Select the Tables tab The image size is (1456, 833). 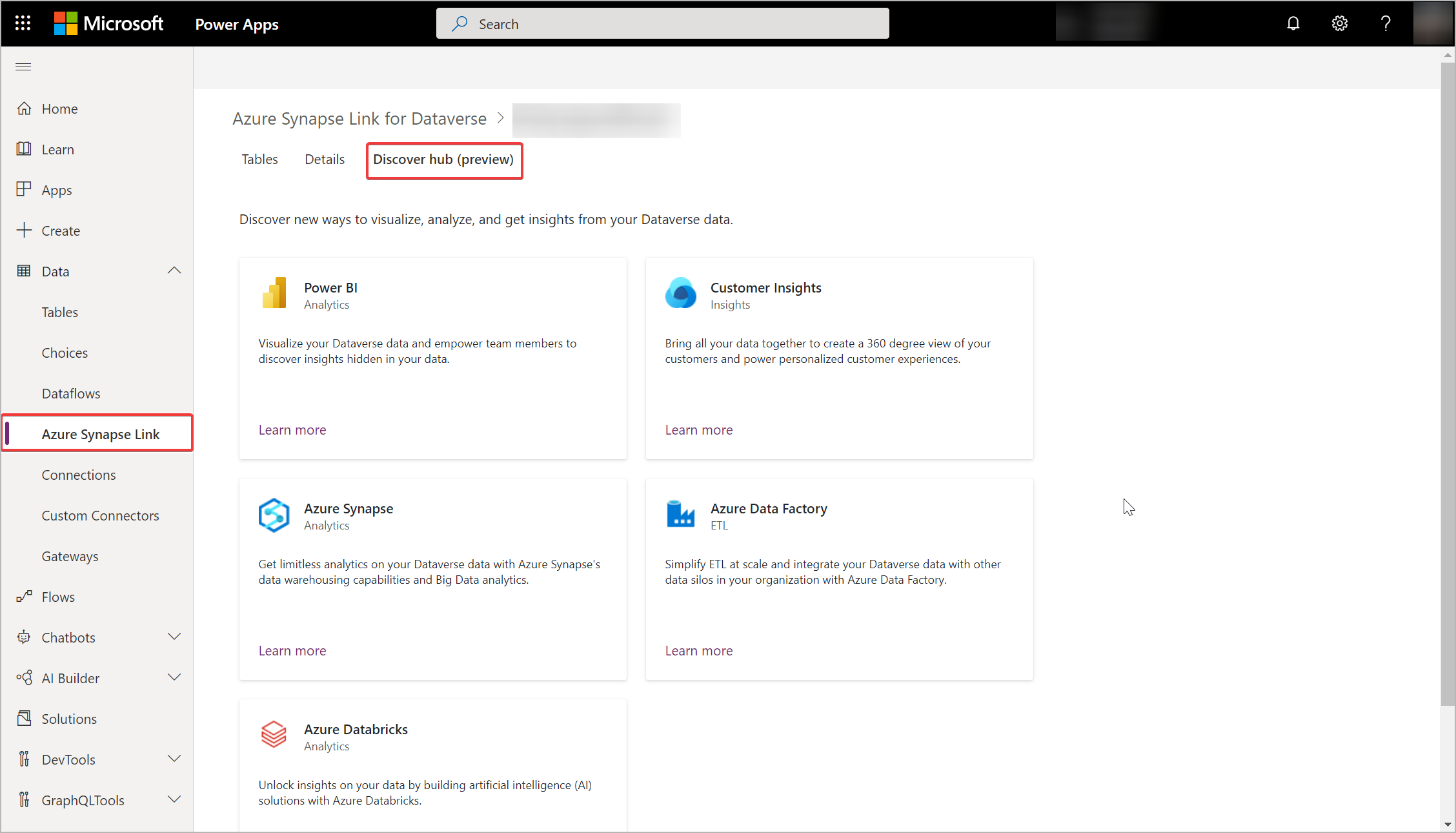(259, 158)
